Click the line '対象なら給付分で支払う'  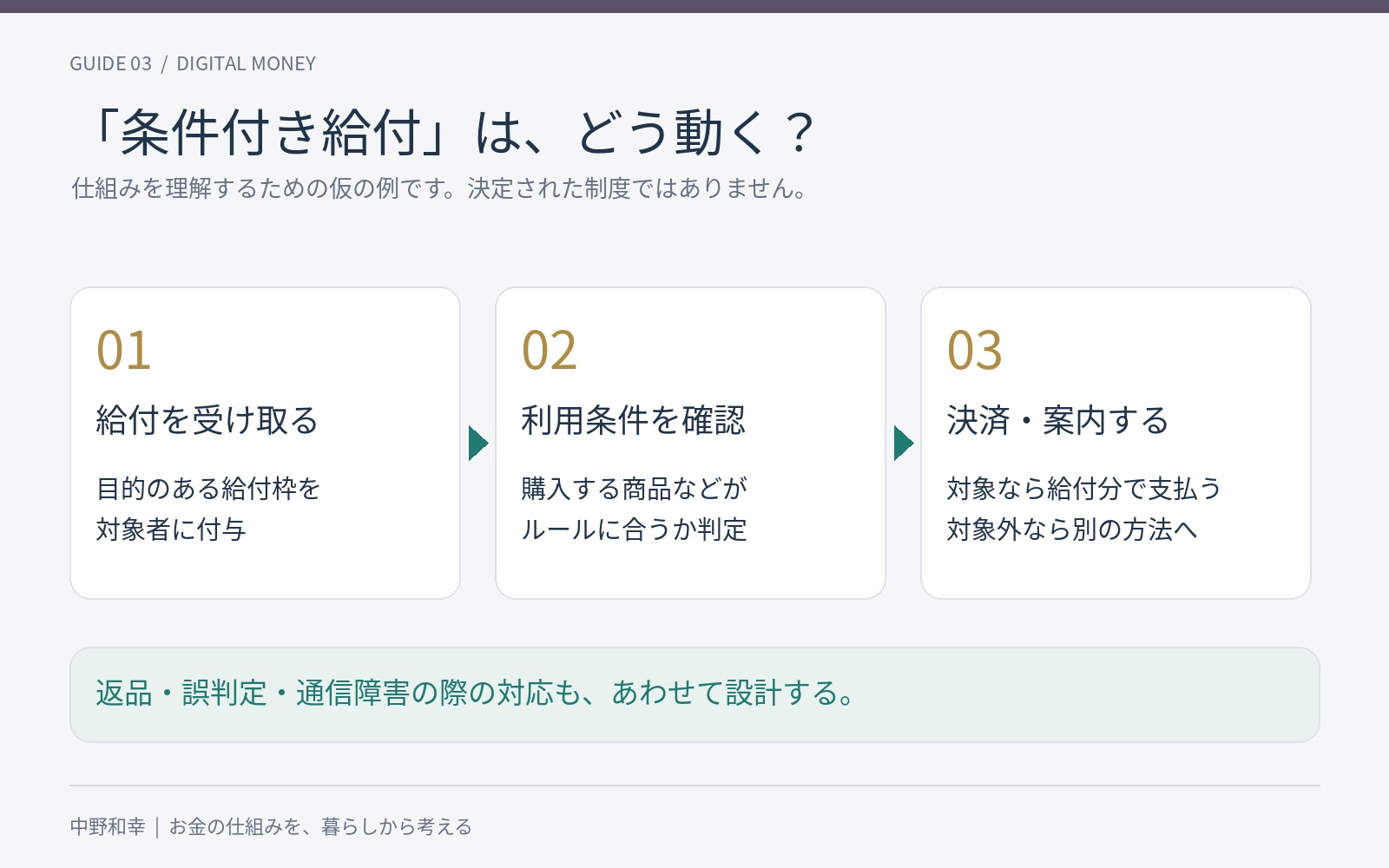(x=1084, y=489)
